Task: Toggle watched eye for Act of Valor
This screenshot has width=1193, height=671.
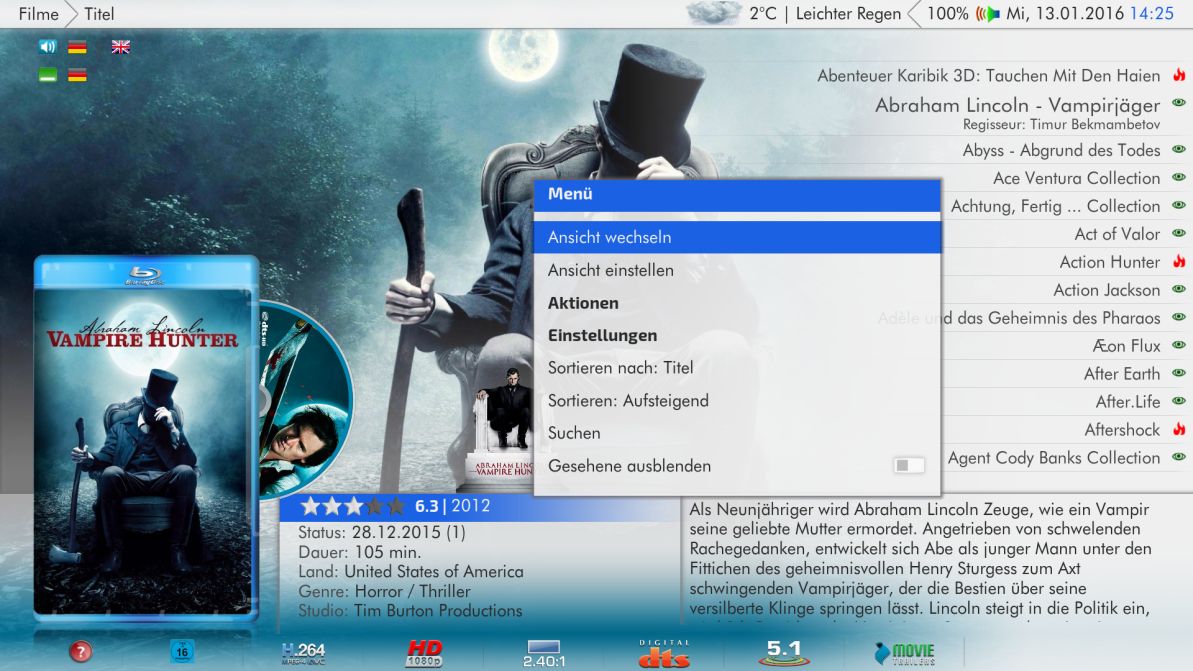Action: point(1179,233)
